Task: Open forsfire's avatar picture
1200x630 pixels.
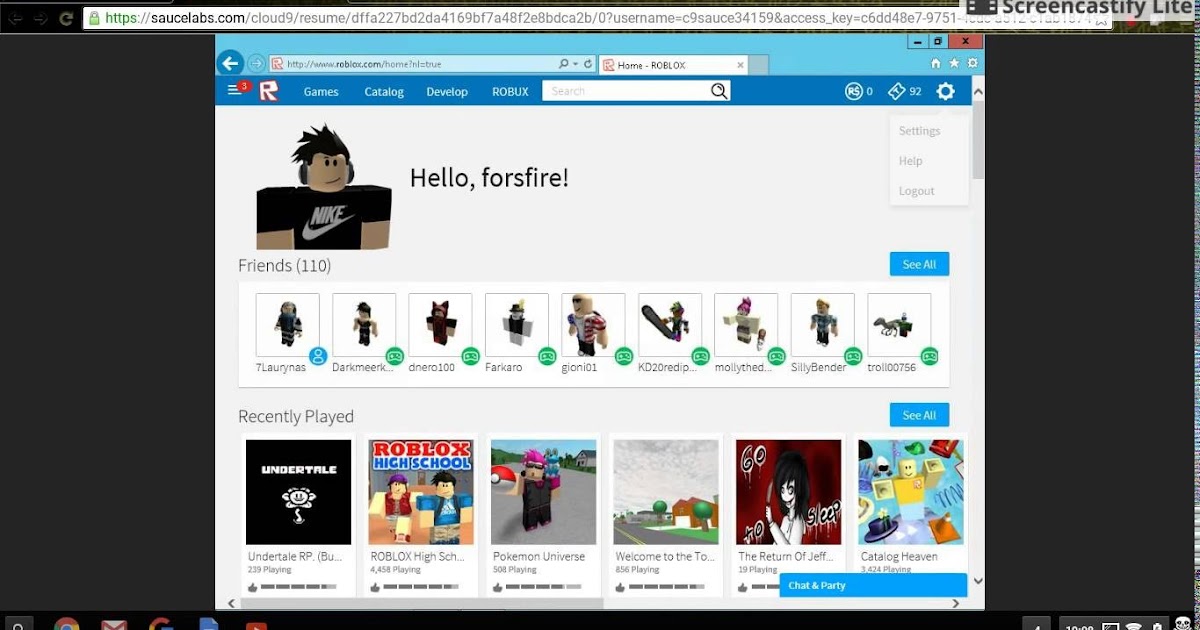Action: click(323, 186)
